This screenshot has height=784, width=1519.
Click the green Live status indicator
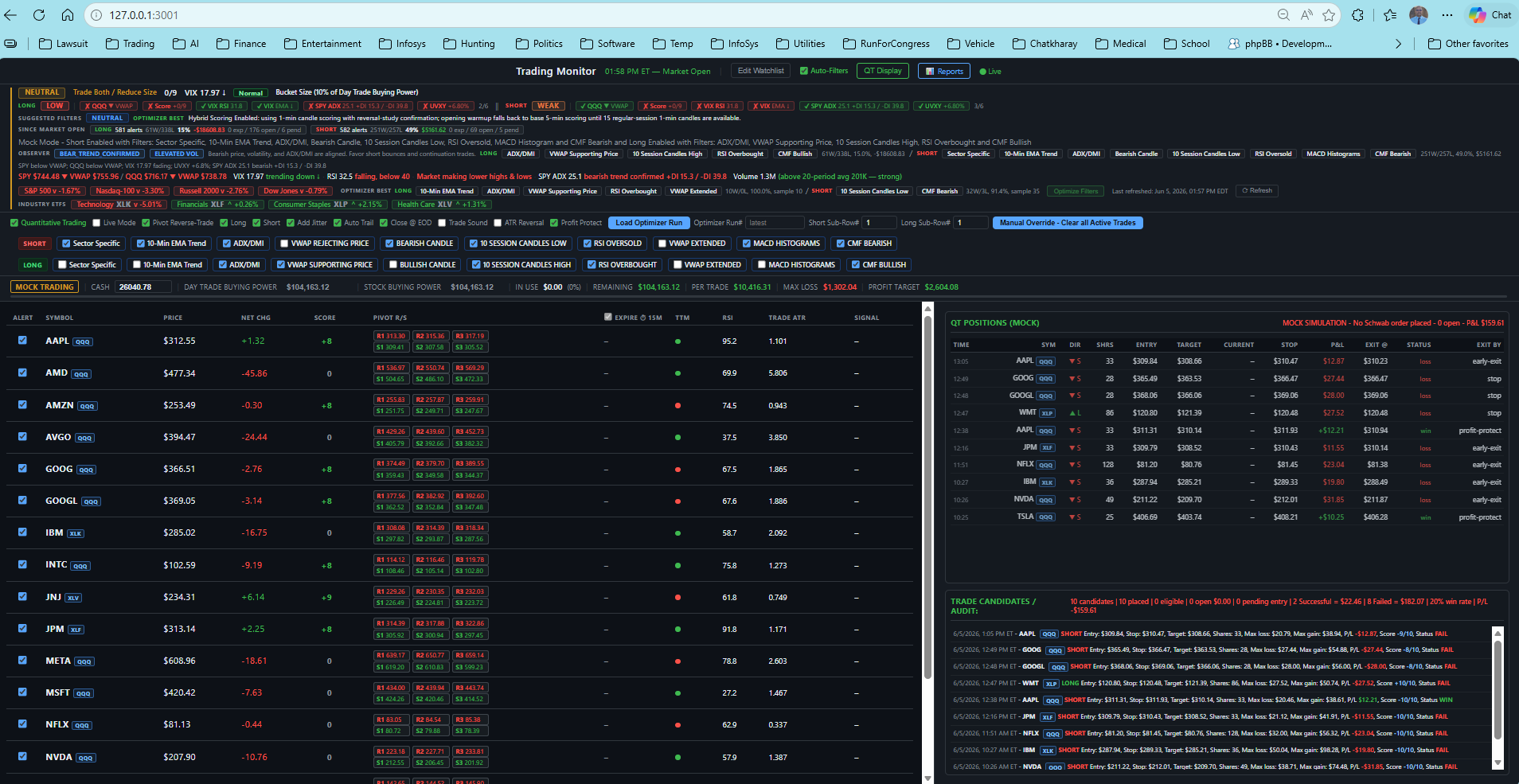point(990,72)
